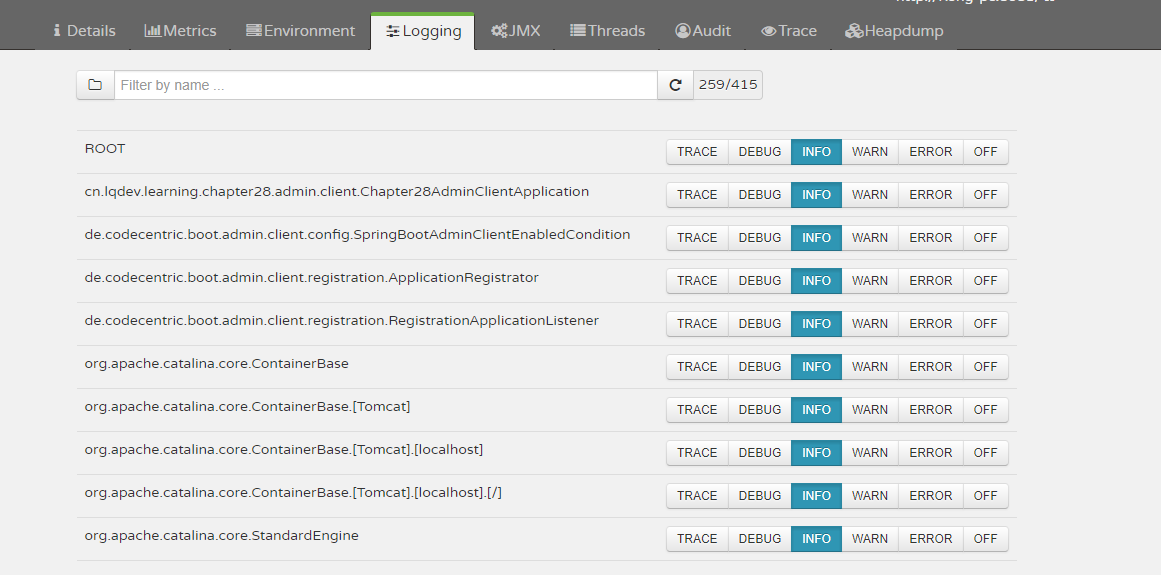Open the Trace tab
1161x575 pixels.
click(789, 31)
